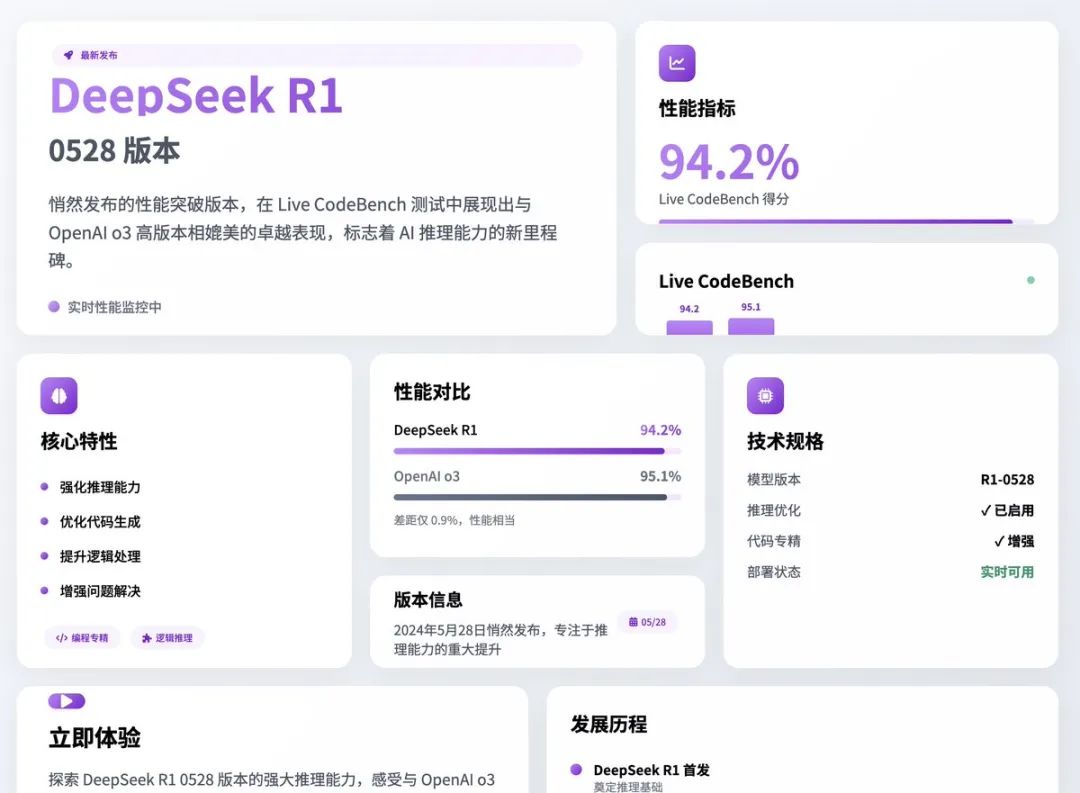This screenshot has width=1080, height=793.
Task: Click the checkmark next to 增强
Action: 999,542
